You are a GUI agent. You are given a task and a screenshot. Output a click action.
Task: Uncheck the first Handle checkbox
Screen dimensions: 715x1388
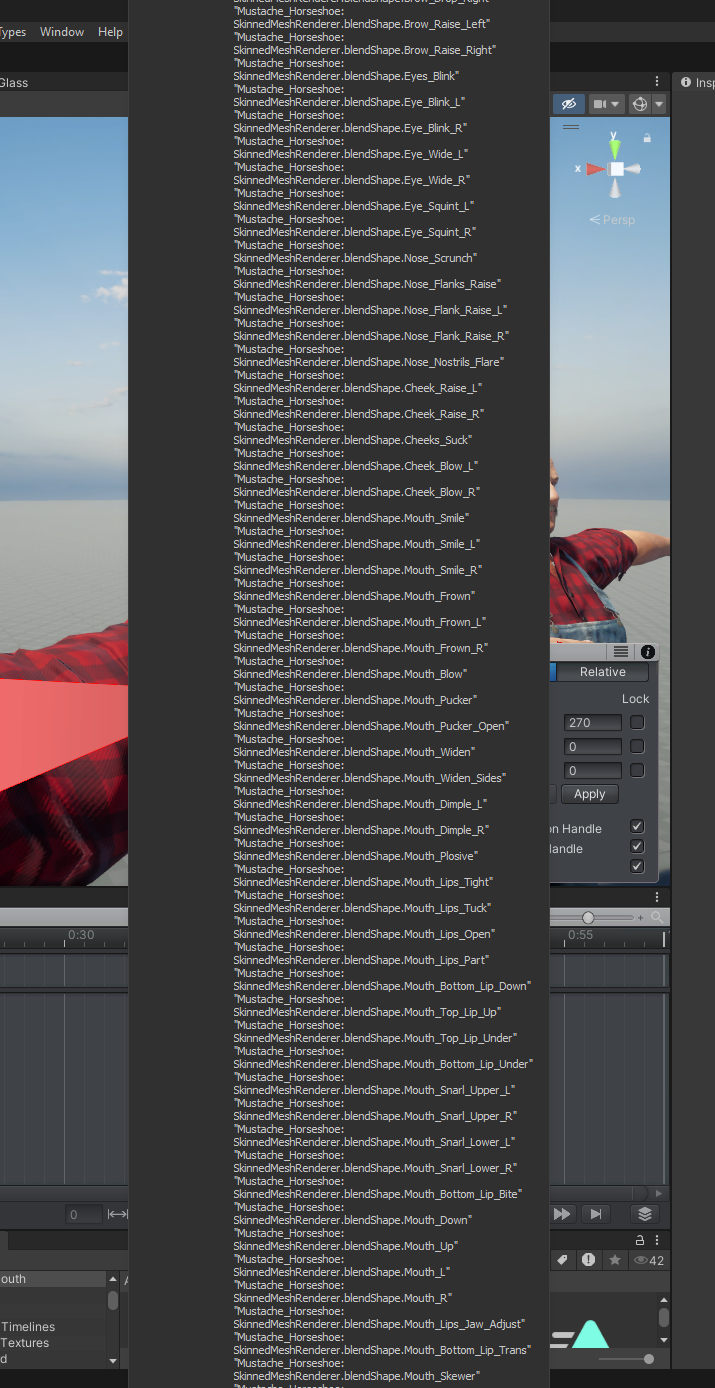coord(637,827)
